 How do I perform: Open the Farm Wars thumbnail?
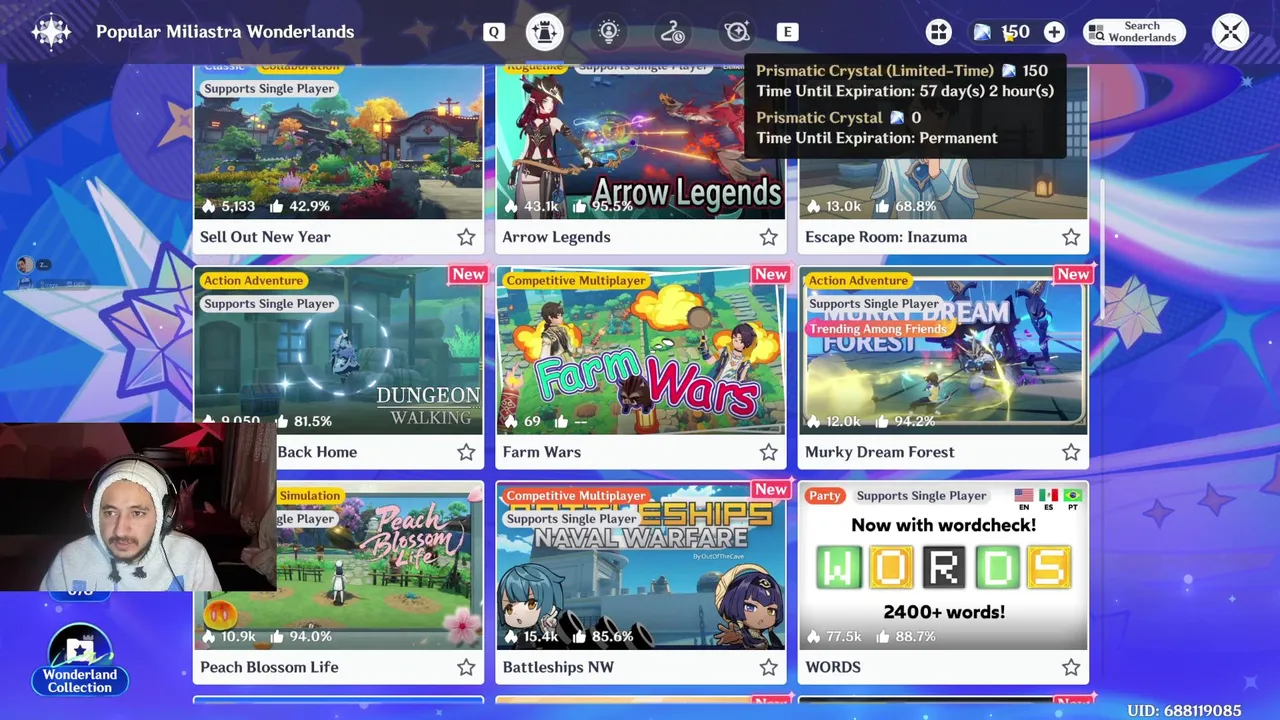point(641,350)
